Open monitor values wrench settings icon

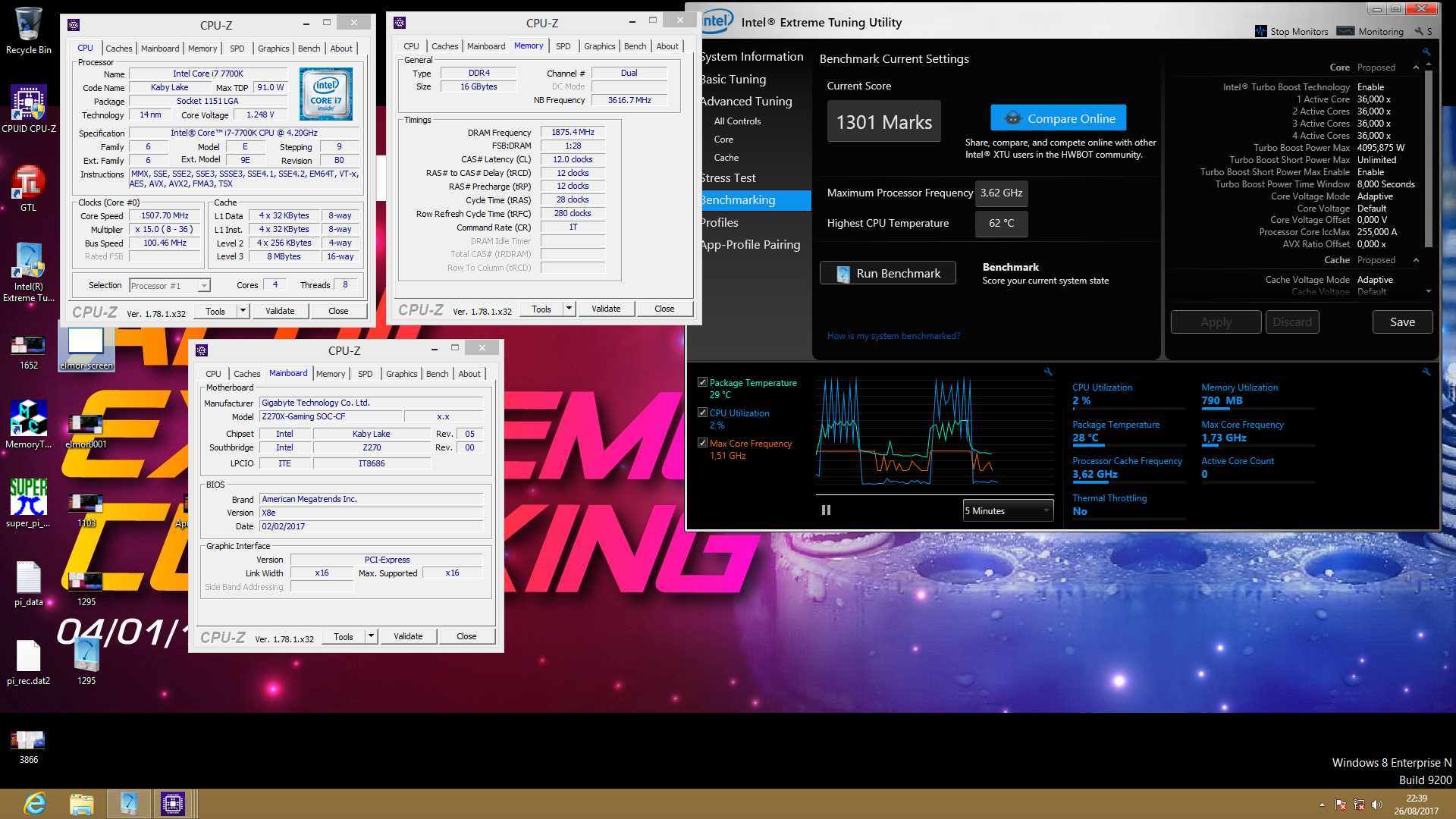point(1426,372)
